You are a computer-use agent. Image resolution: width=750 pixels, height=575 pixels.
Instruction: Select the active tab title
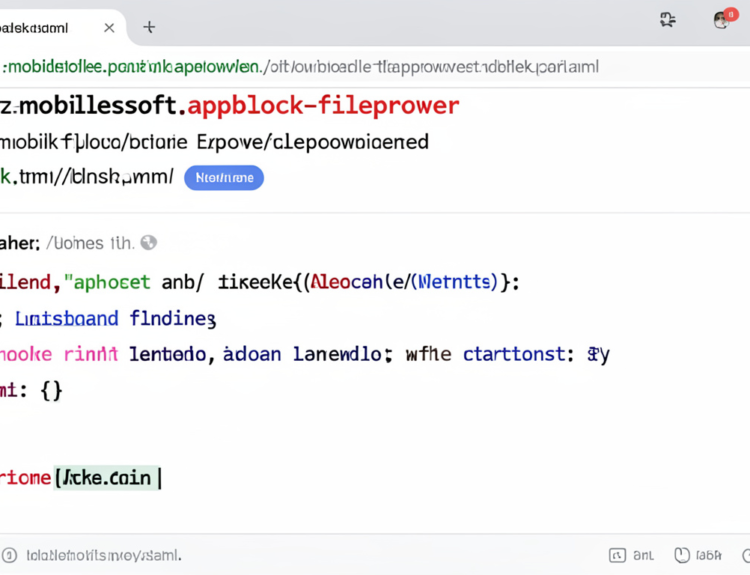point(34,28)
